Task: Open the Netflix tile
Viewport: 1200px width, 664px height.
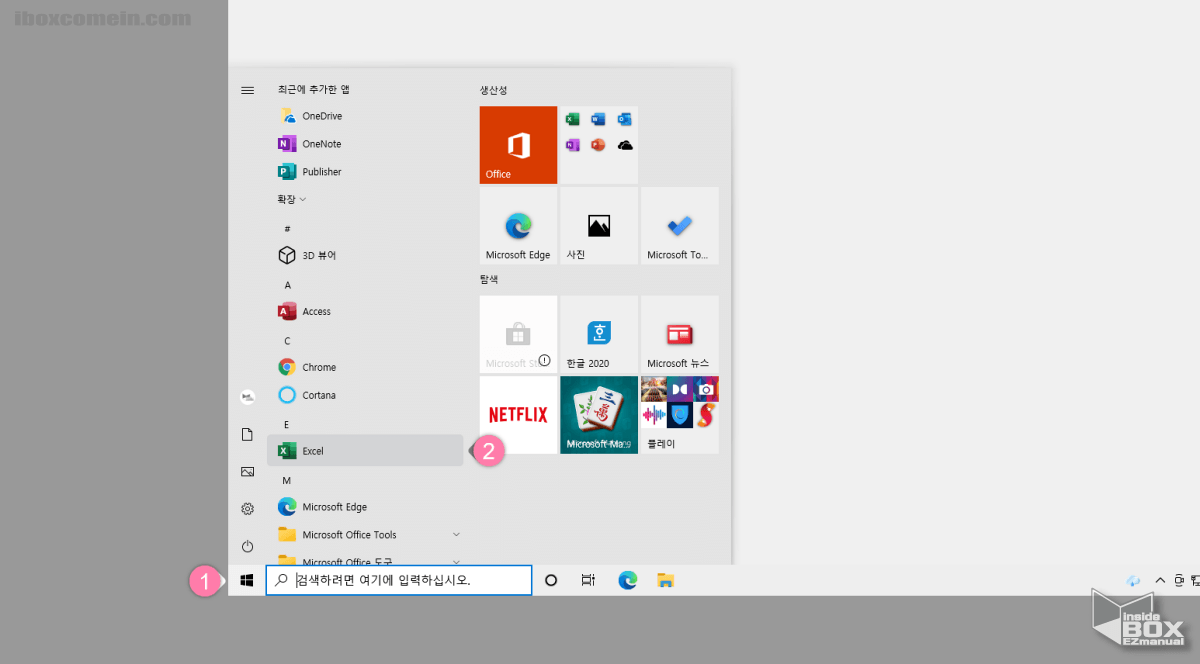Action: click(x=517, y=414)
